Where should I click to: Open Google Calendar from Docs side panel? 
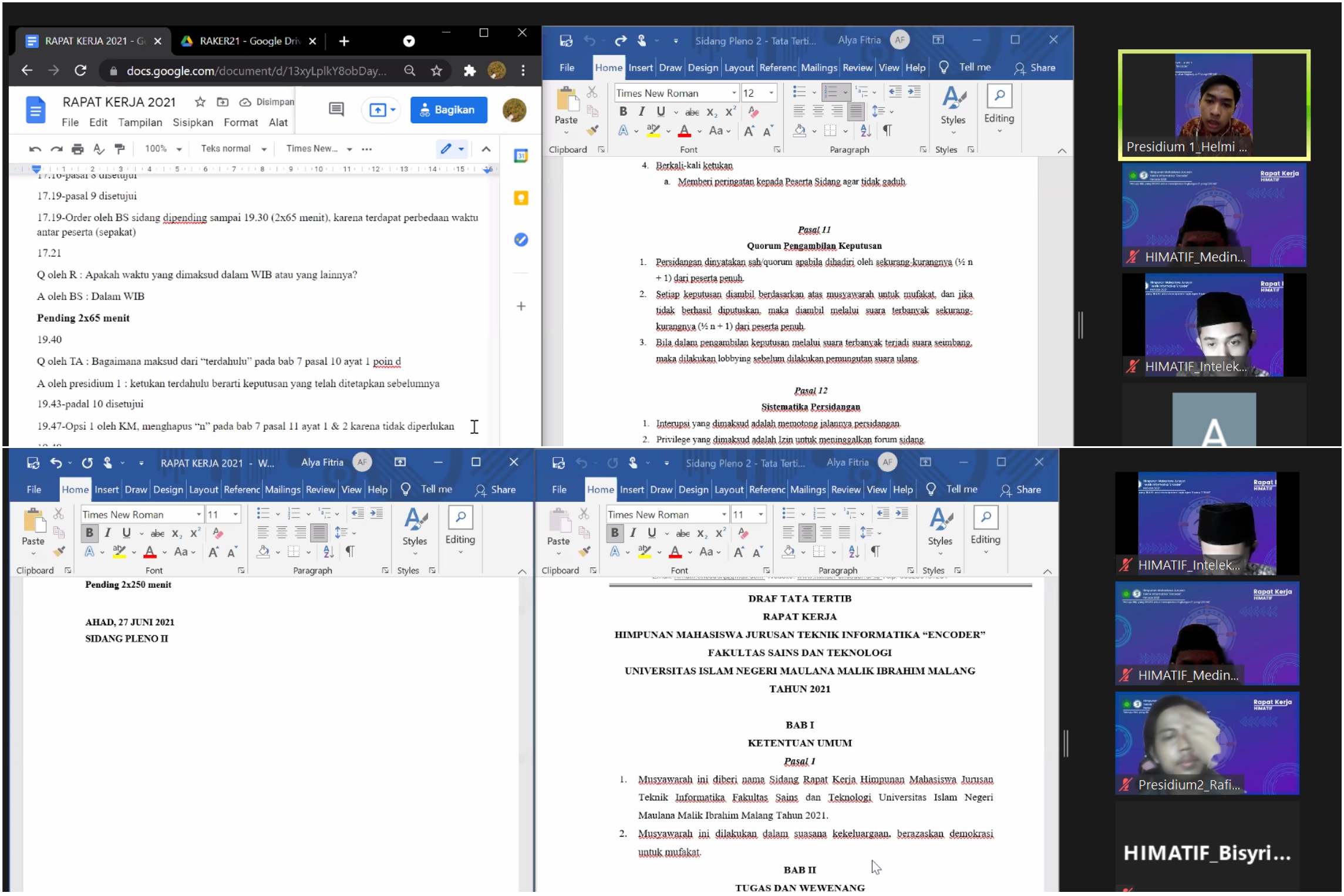[x=520, y=156]
